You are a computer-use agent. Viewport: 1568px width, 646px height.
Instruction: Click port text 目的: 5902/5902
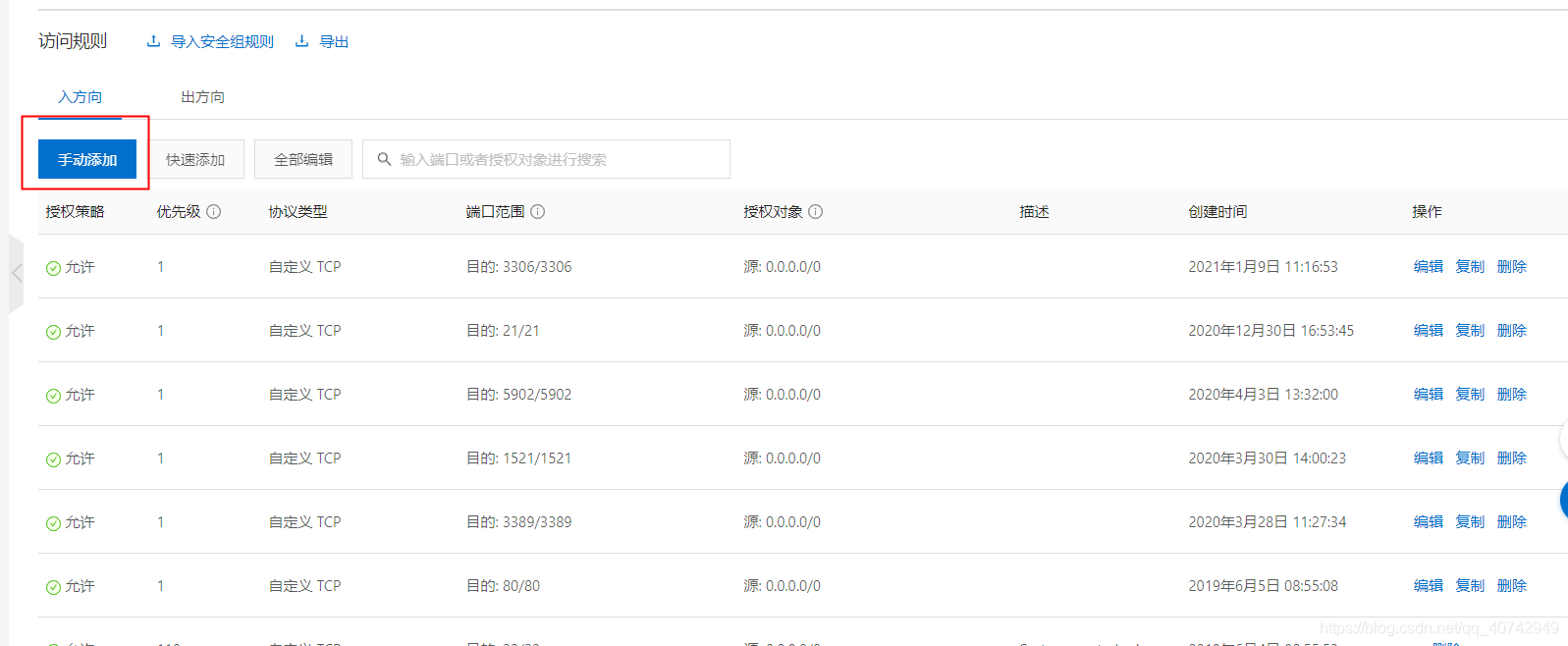pos(518,394)
